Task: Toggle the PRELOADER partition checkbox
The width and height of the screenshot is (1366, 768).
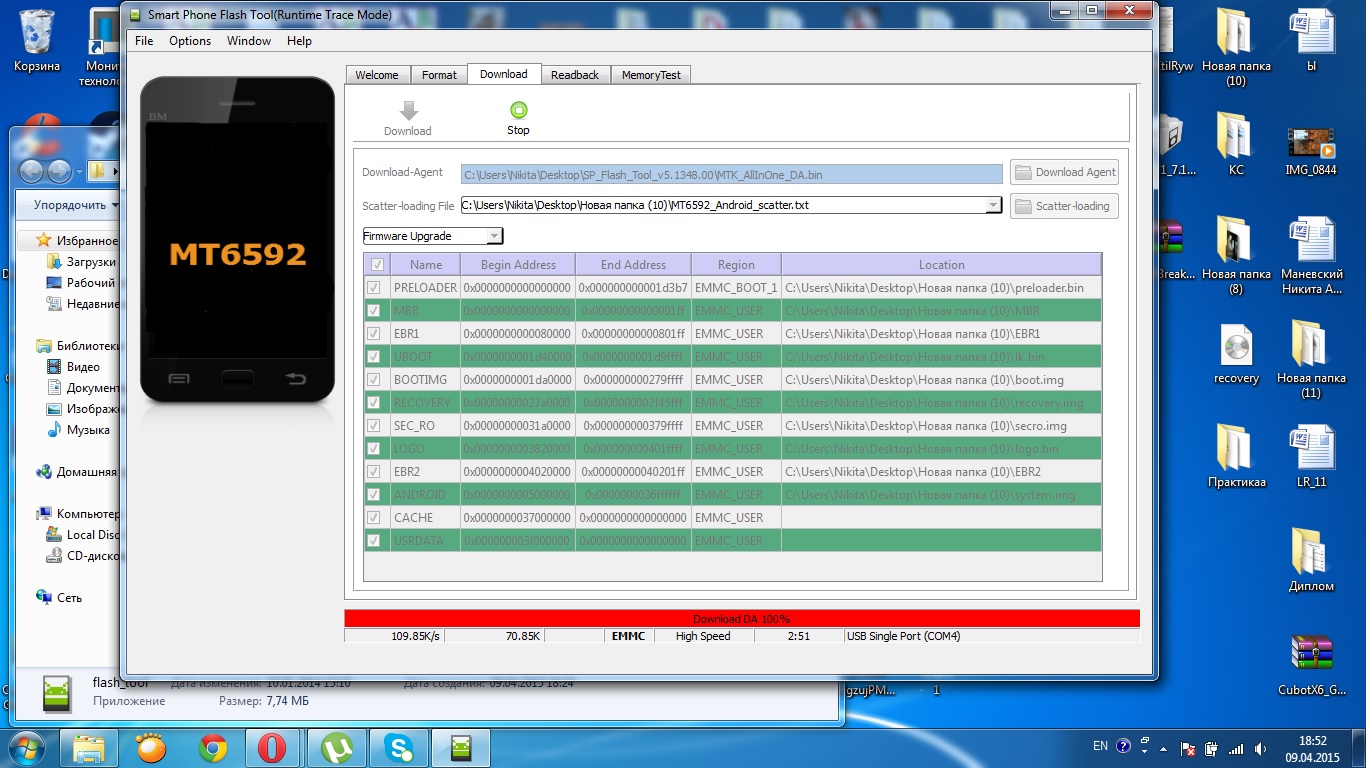Action: 374,288
